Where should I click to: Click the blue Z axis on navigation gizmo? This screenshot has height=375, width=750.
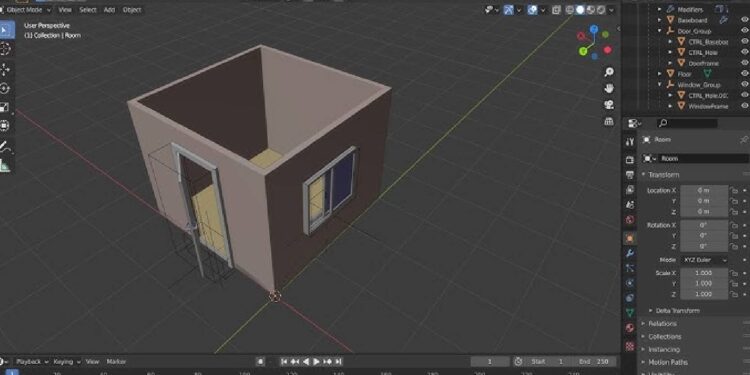point(594,29)
